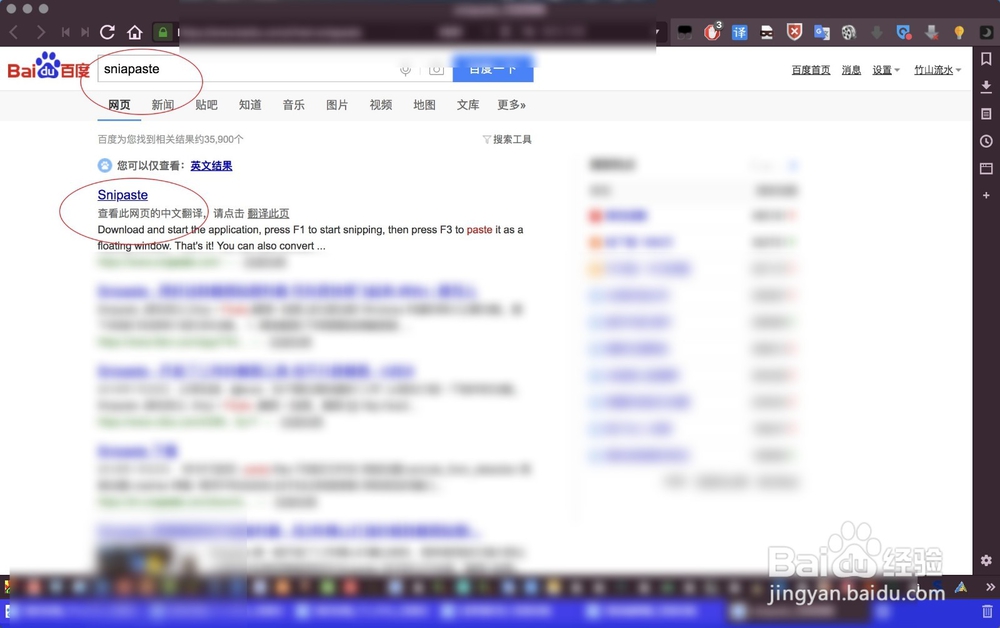
Task: Switch to the 图片 results tab
Action: [337, 104]
